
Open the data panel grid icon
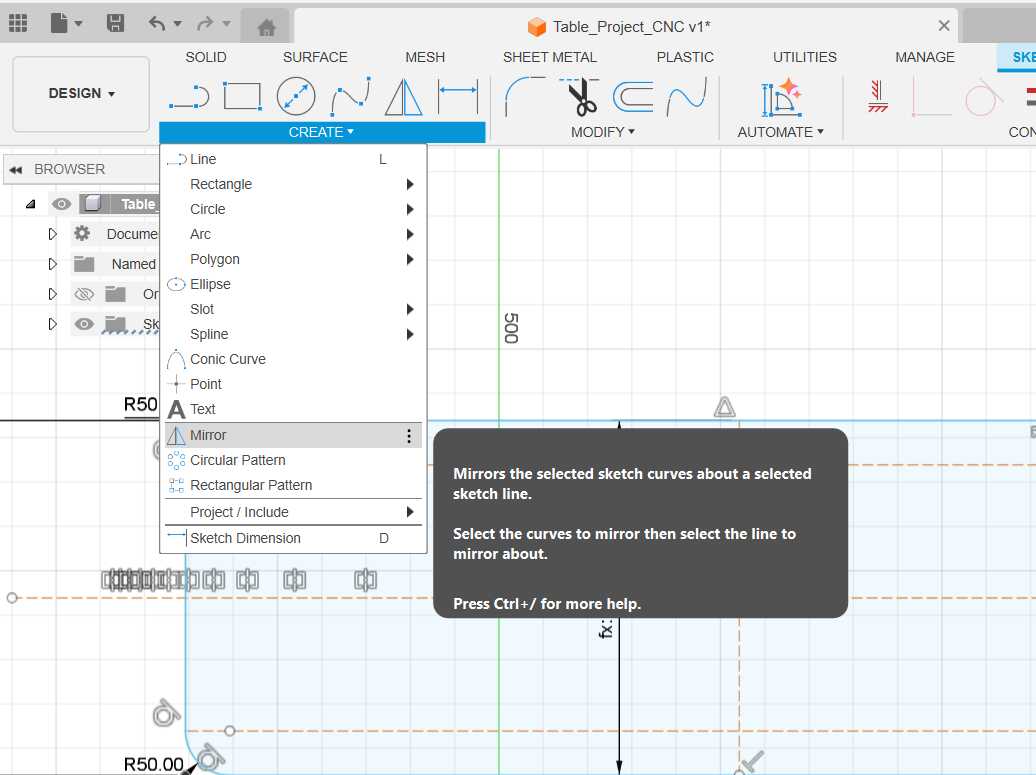coord(18,24)
